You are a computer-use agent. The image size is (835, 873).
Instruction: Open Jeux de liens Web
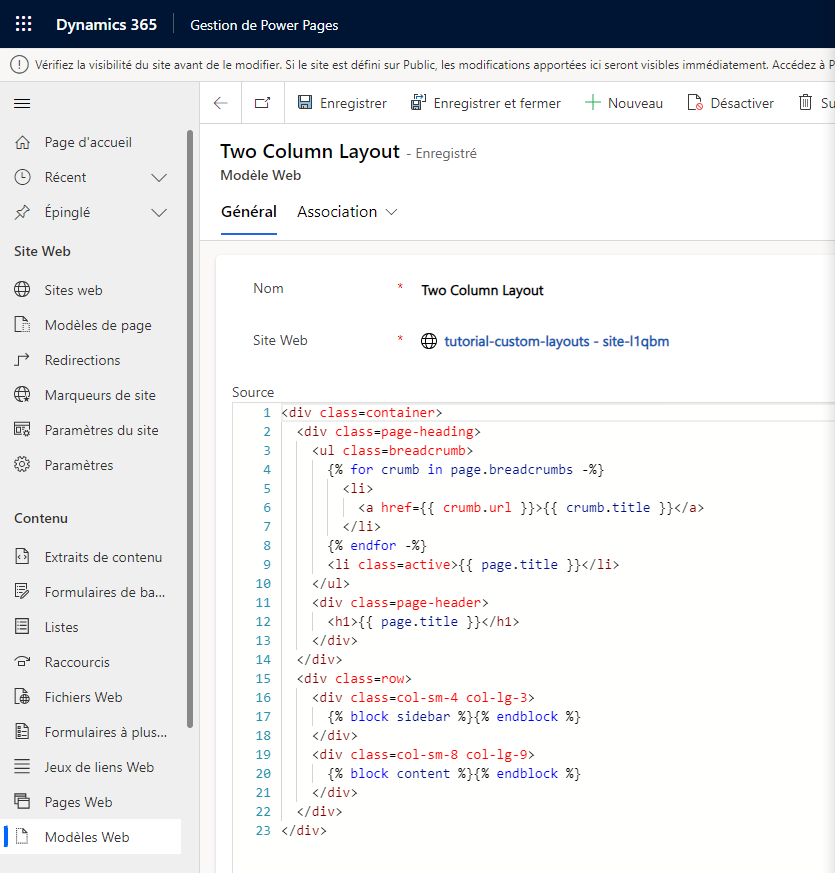point(97,766)
